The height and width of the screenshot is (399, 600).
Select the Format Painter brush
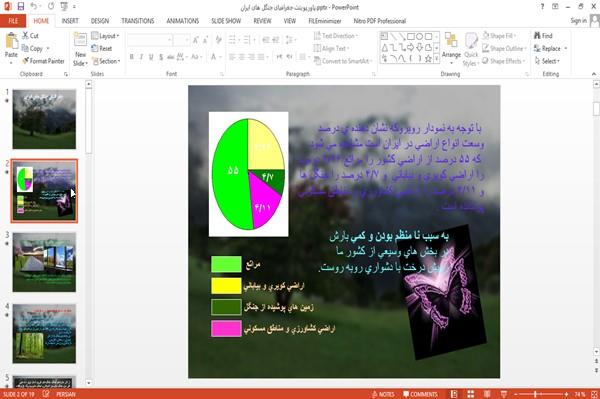pyautogui.click(x=26, y=61)
